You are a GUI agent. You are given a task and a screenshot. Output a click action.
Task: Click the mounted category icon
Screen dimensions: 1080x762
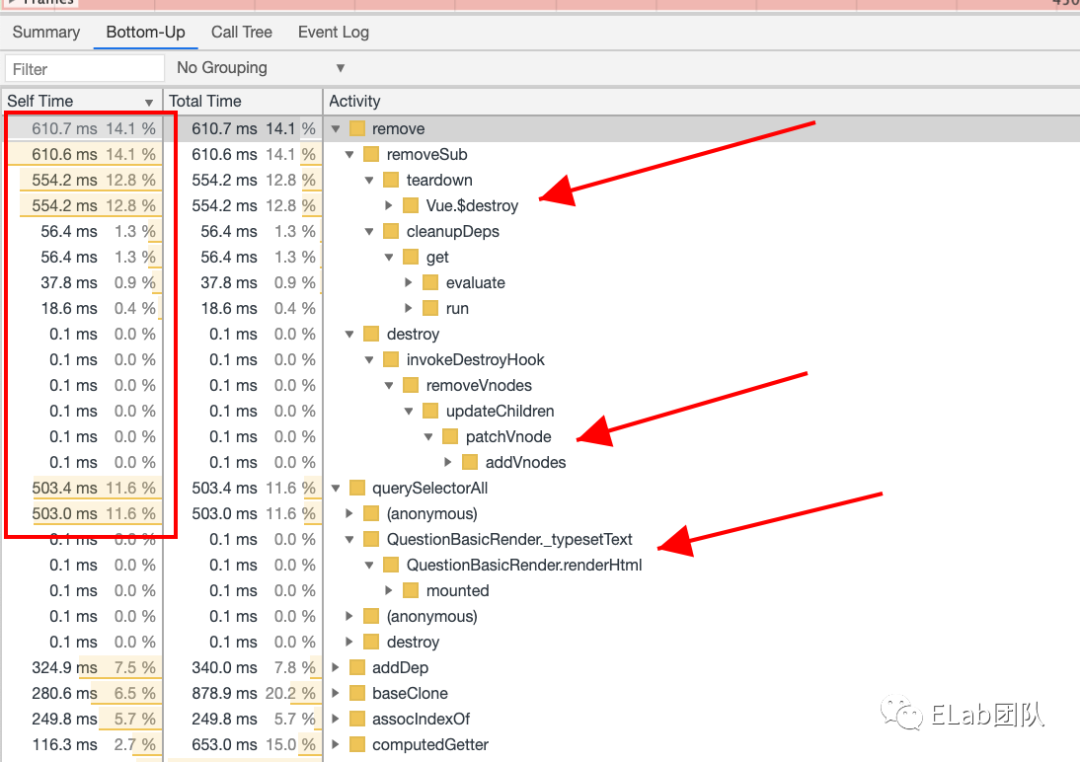coord(411,590)
